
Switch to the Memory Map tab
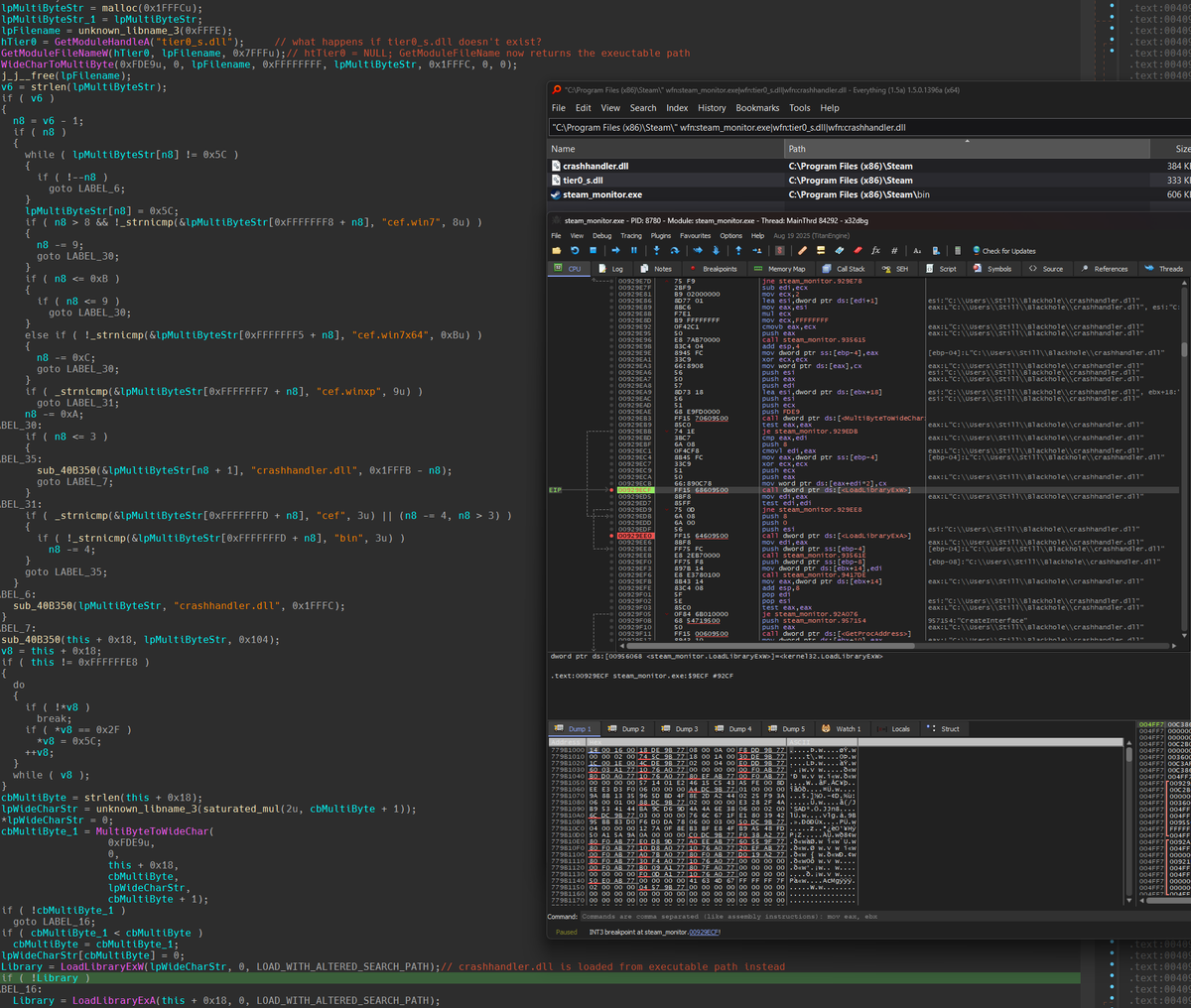(x=779, y=269)
